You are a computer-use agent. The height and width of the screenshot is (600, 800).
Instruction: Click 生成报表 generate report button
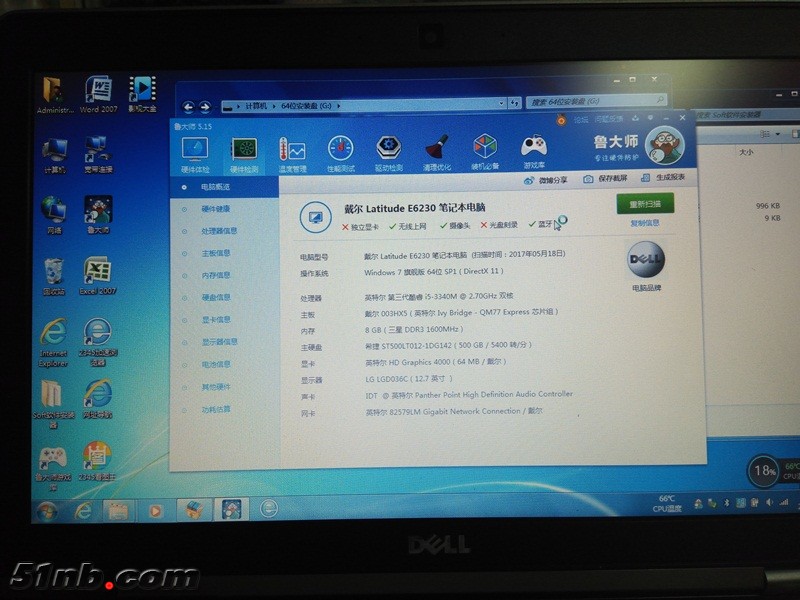point(664,178)
